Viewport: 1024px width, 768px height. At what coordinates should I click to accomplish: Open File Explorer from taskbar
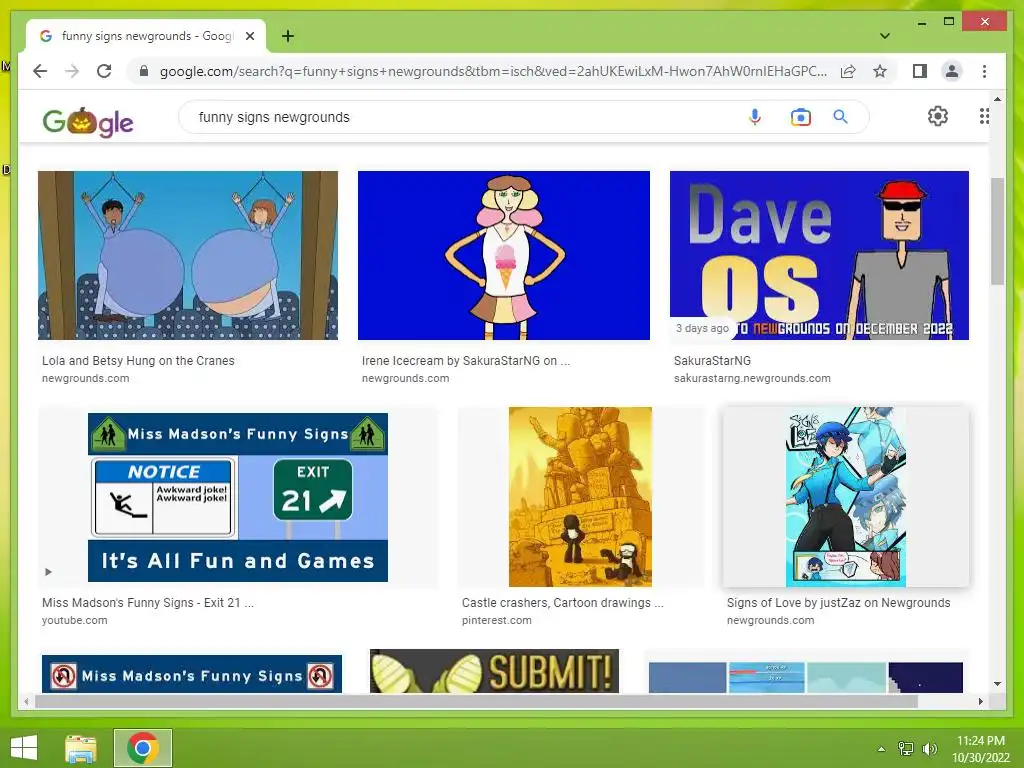coord(81,748)
